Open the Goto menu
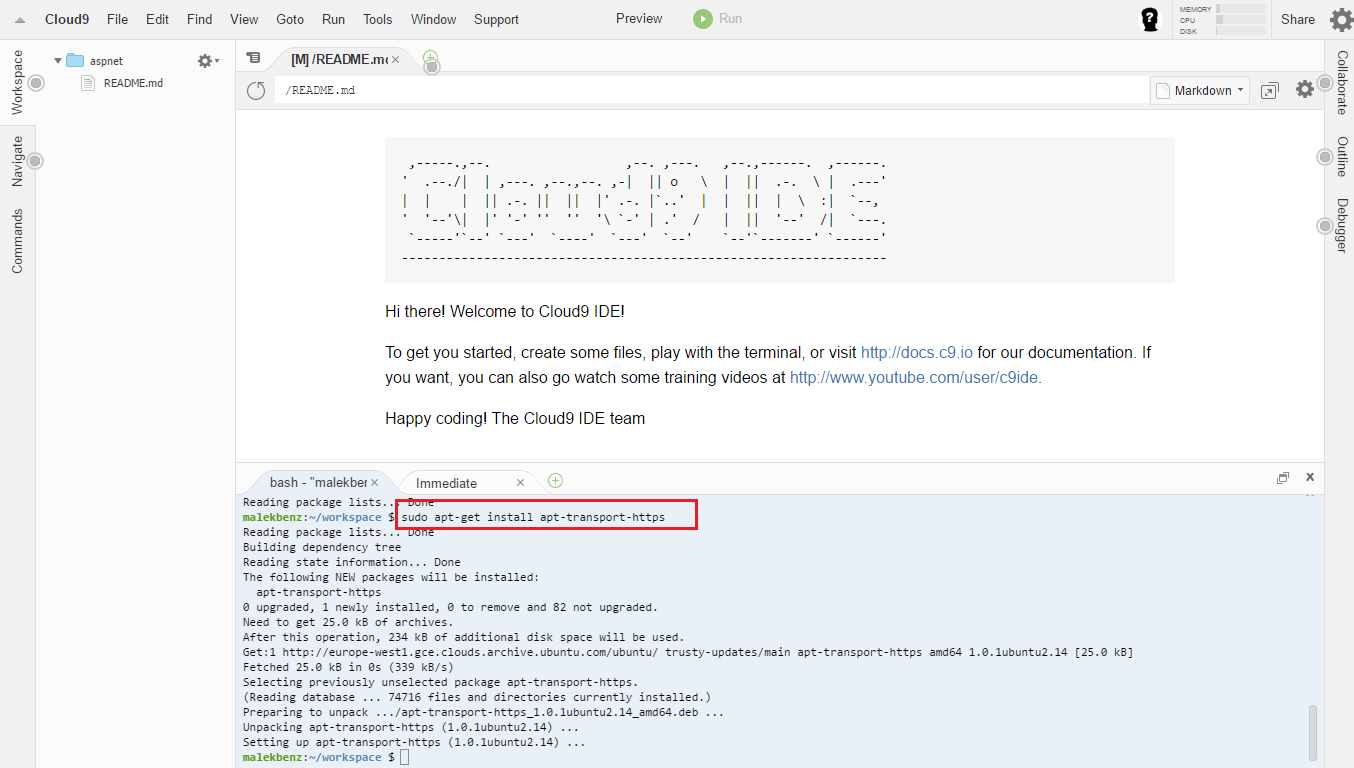Viewport: 1354px width, 768px height. click(290, 19)
